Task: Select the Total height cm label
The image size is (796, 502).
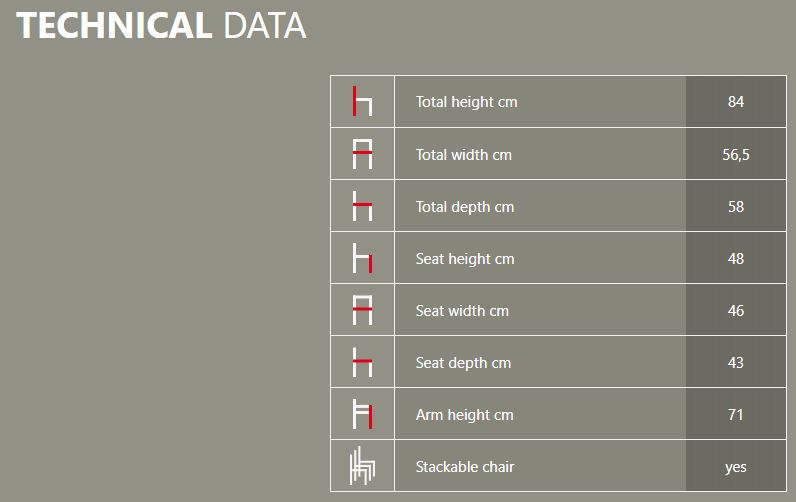Action: [x=466, y=102]
